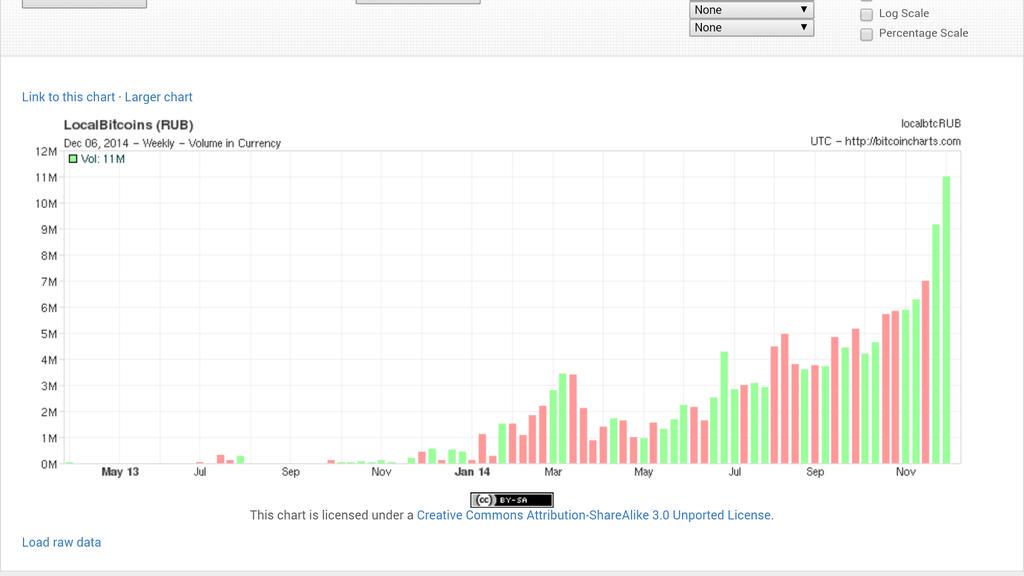Open the upper None dropdown
1024x576 pixels.
(x=751, y=10)
